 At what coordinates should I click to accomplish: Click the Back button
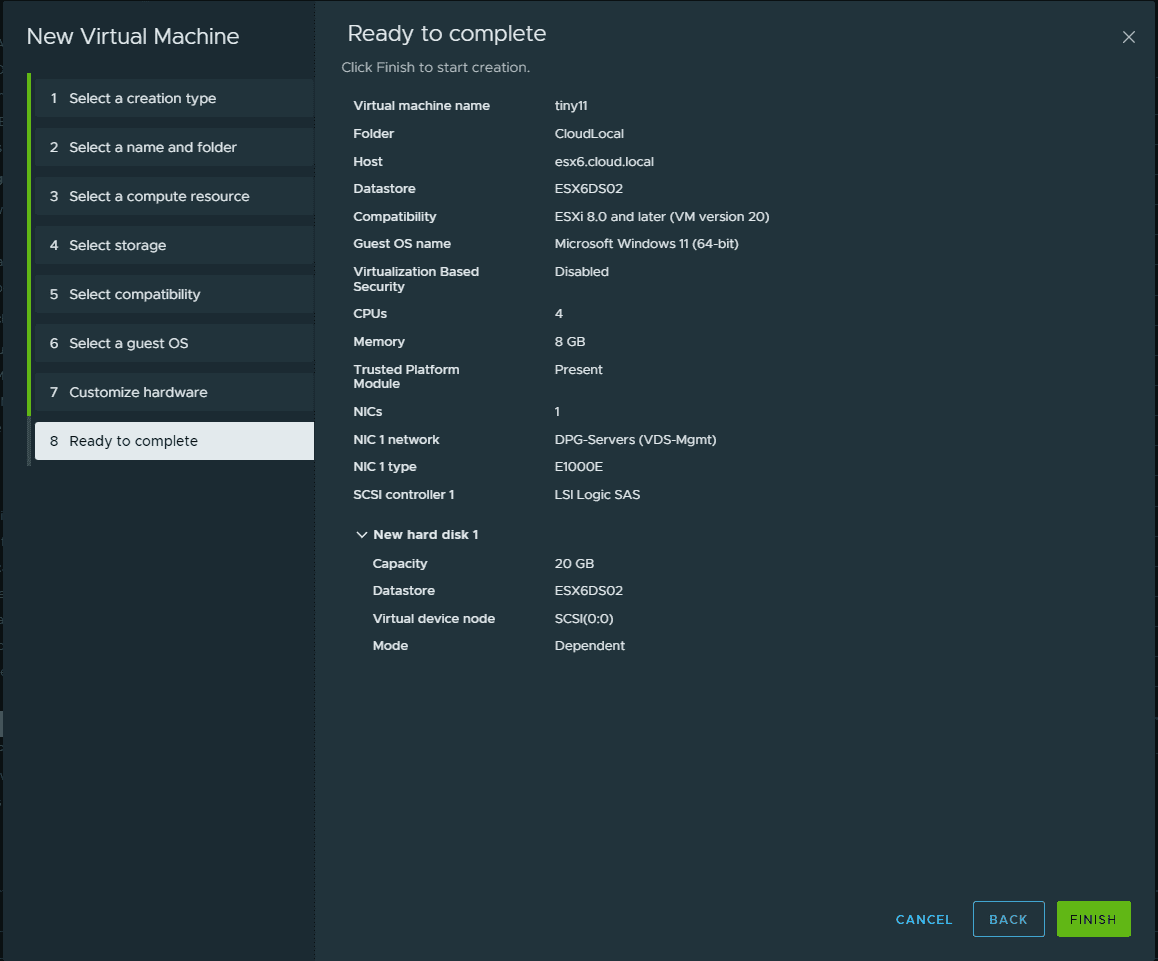click(x=1008, y=919)
